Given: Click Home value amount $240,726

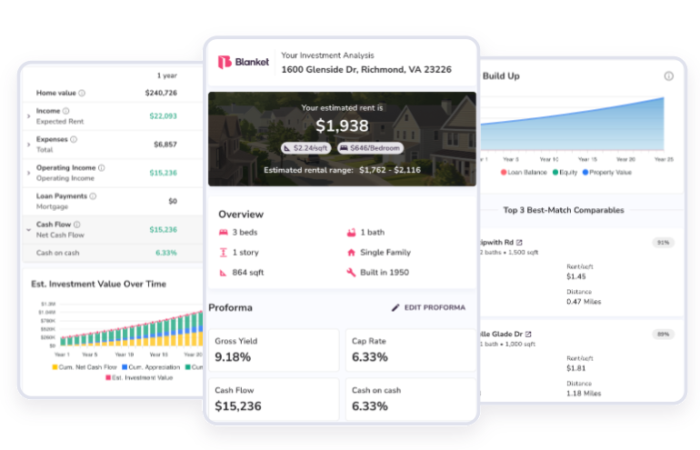Looking at the screenshot, I should click(x=161, y=93).
